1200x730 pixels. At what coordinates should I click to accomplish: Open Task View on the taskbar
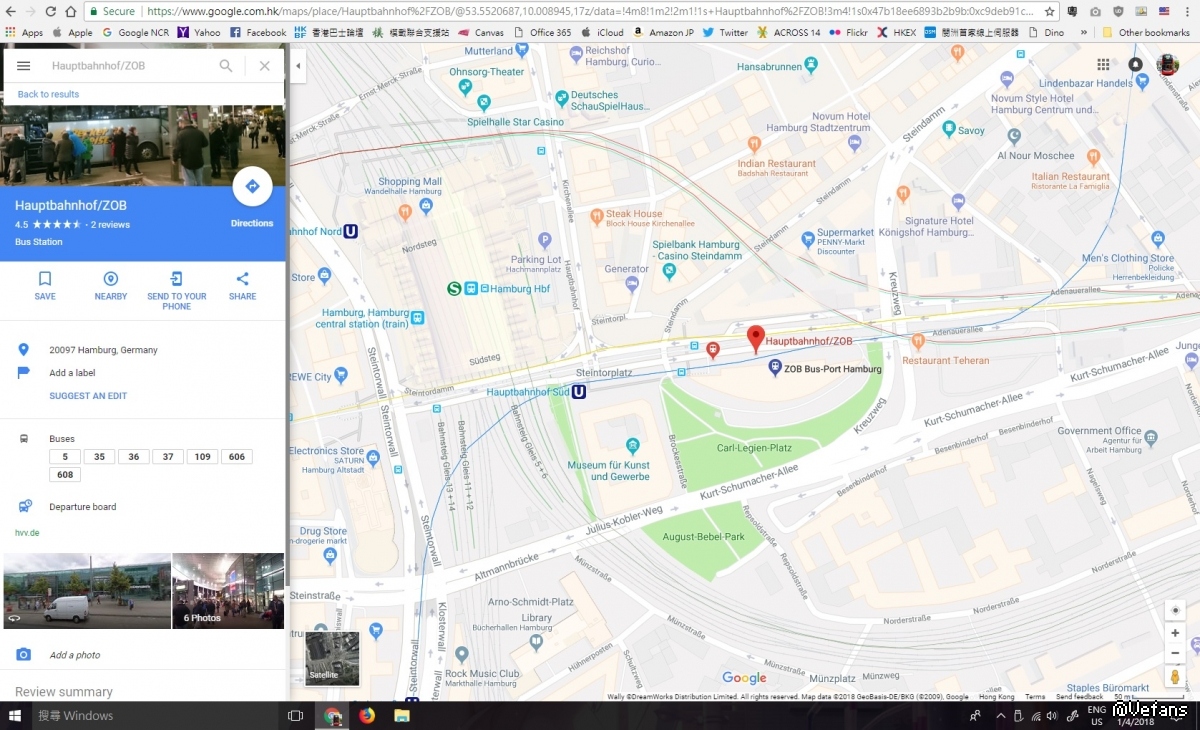[295, 715]
